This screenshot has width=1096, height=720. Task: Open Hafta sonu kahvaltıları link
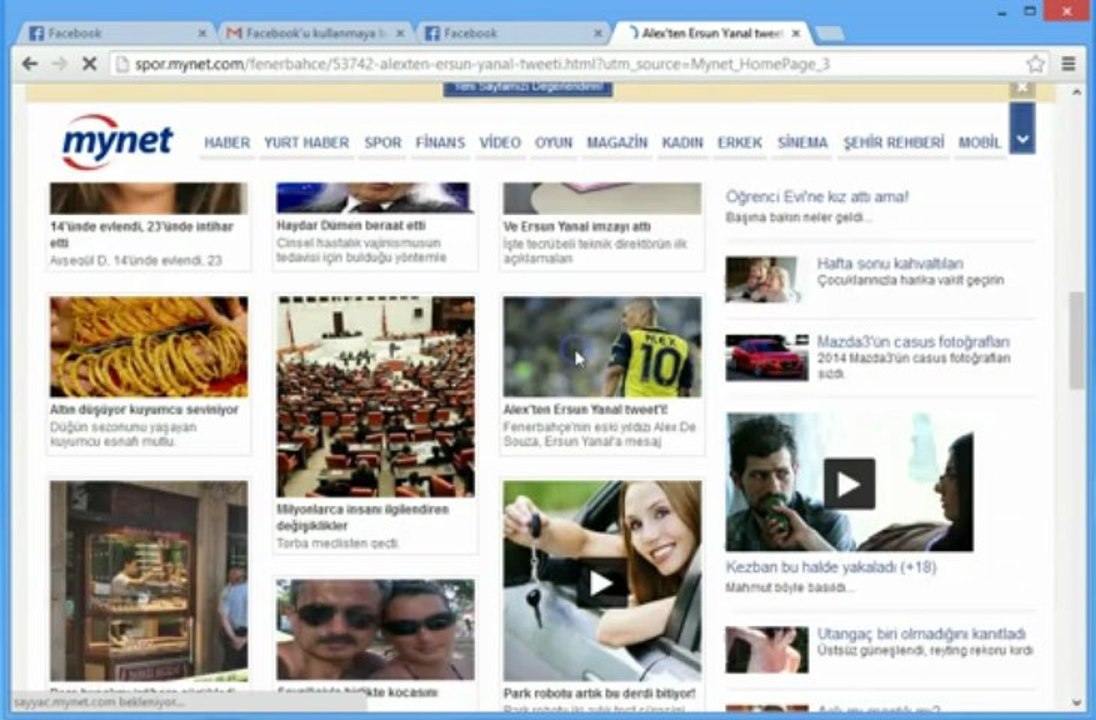pyautogui.click(x=890, y=264)
